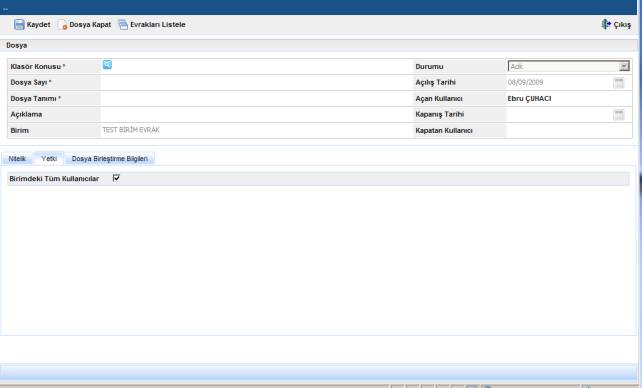Image resolution: width=642 pixels, height=388 pixels.
Task: Click the Evrakları Listele document icon
Action: coord(123,25)
